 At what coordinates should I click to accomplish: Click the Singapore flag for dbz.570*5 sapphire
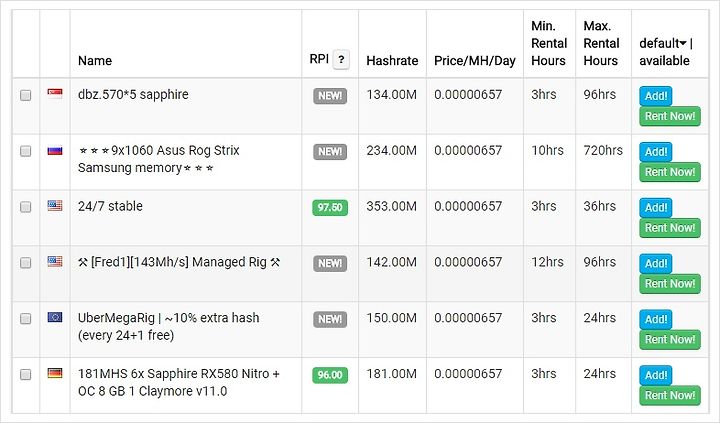[55, 94]
